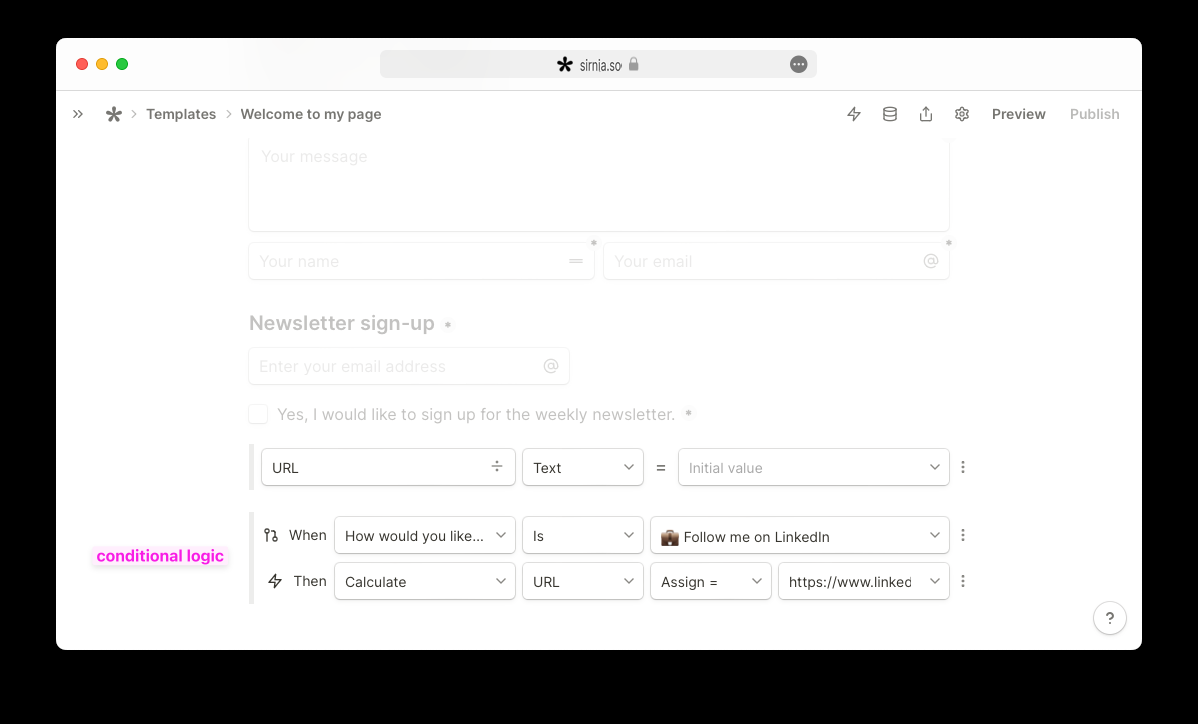1198x724 pixels.
Task: Open the three-dot menu for URL row
Action: [x=963, y=467]
